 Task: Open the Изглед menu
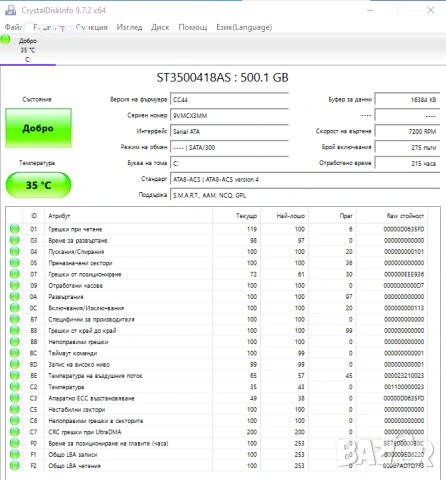(129, 27)
